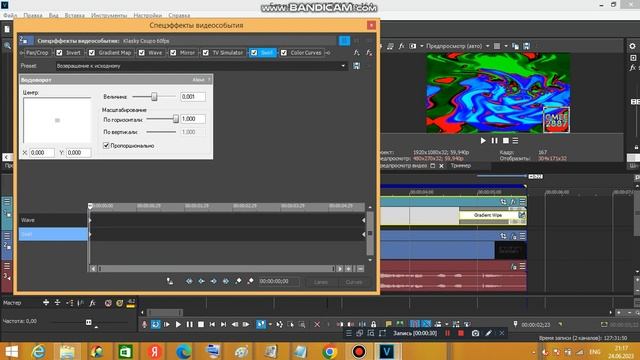Take Bandicam screenshot with camera icon
This screenshot has height=360, width=640.
tap(475, 333)
